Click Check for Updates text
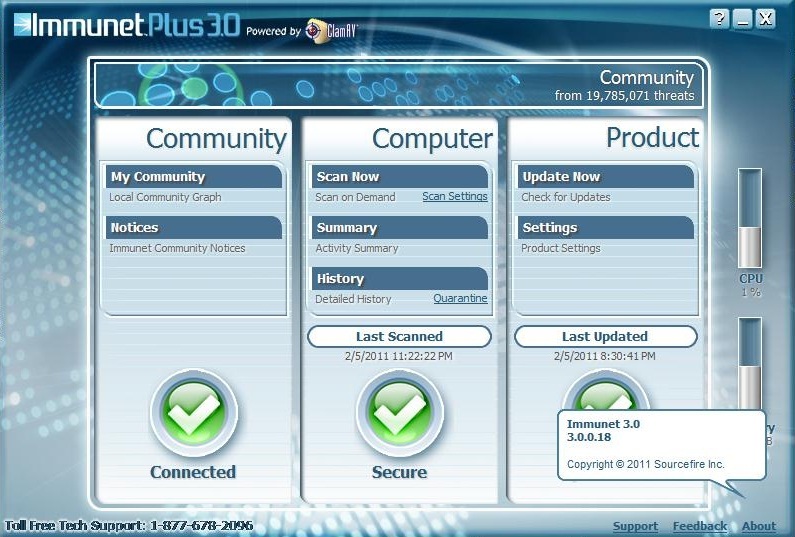The width and height of the screenshot is (795, 537). coord(566,197)
